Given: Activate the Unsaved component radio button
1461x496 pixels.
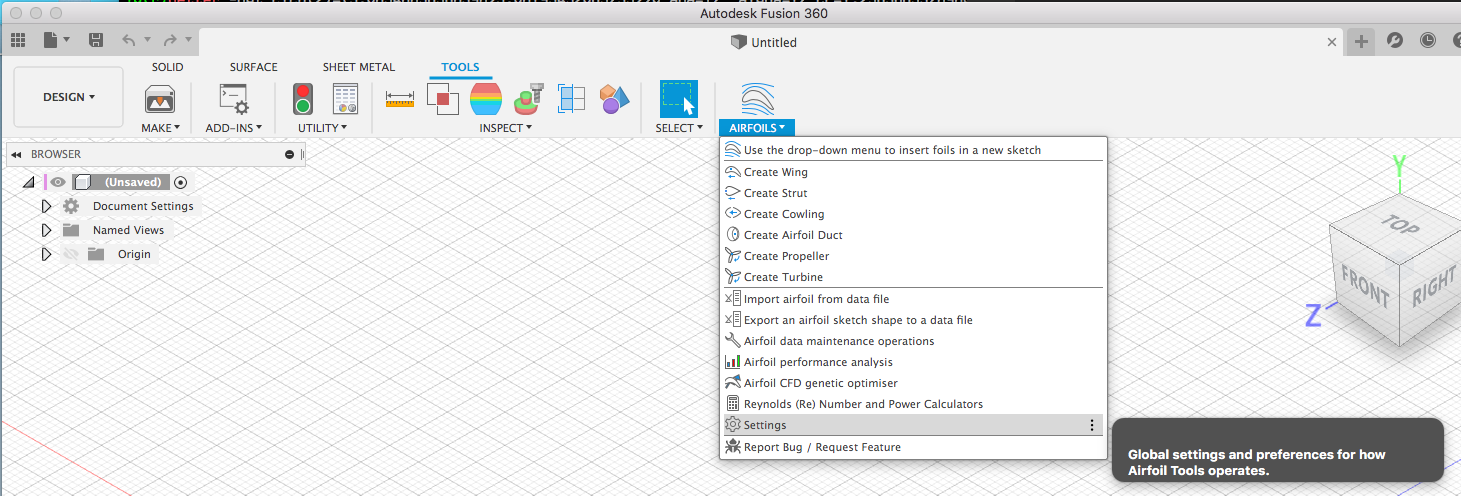Looking at the screenshot, I should [x=180, y=182].
